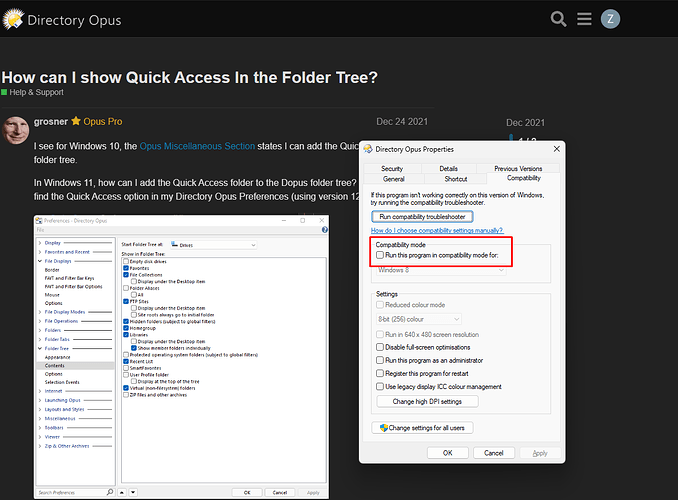Click Run compatibility troubleshooter button
The width and height of the screenshot is (678, 500).
point(422,216)
